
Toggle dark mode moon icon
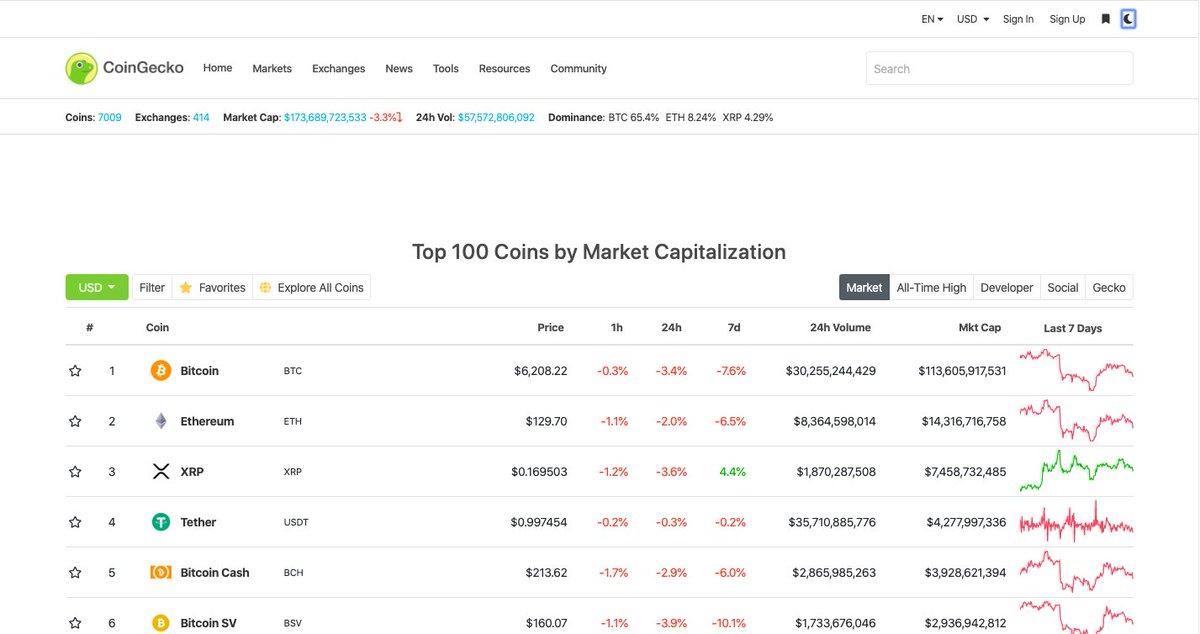pos(1128,19)
